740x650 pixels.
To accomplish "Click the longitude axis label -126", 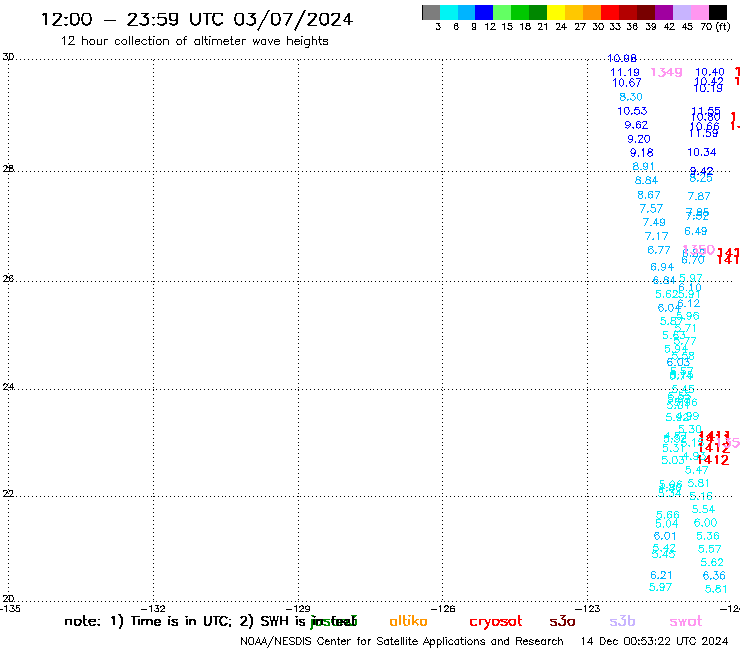I will [x=443, y=608].
